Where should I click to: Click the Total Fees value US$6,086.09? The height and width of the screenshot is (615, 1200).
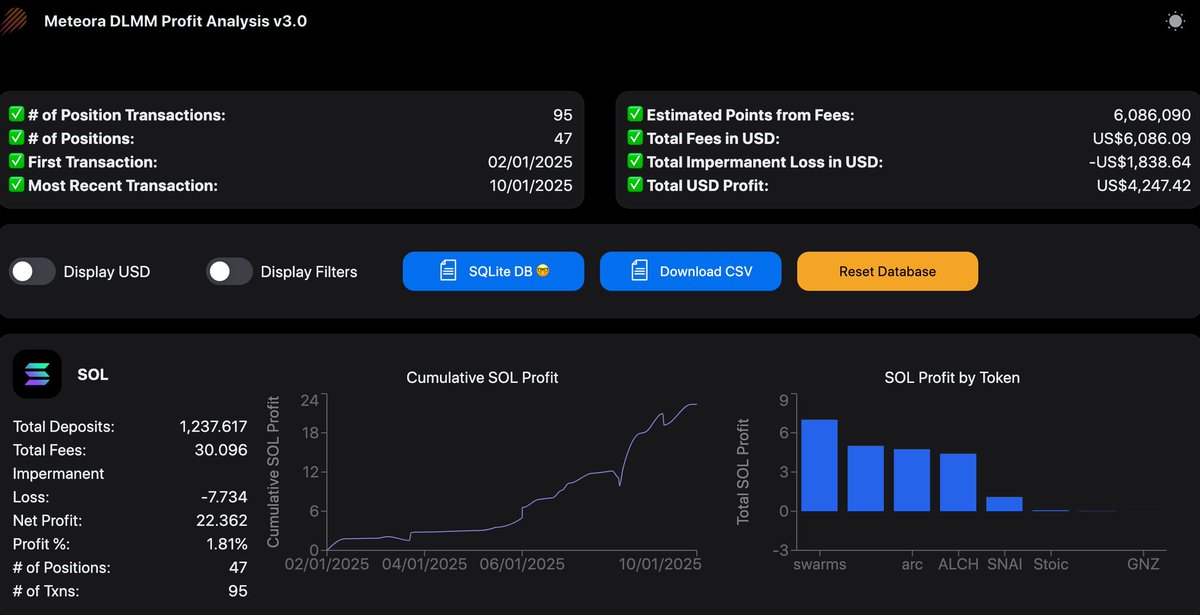pyautogui.click(x=1143, y=138)
